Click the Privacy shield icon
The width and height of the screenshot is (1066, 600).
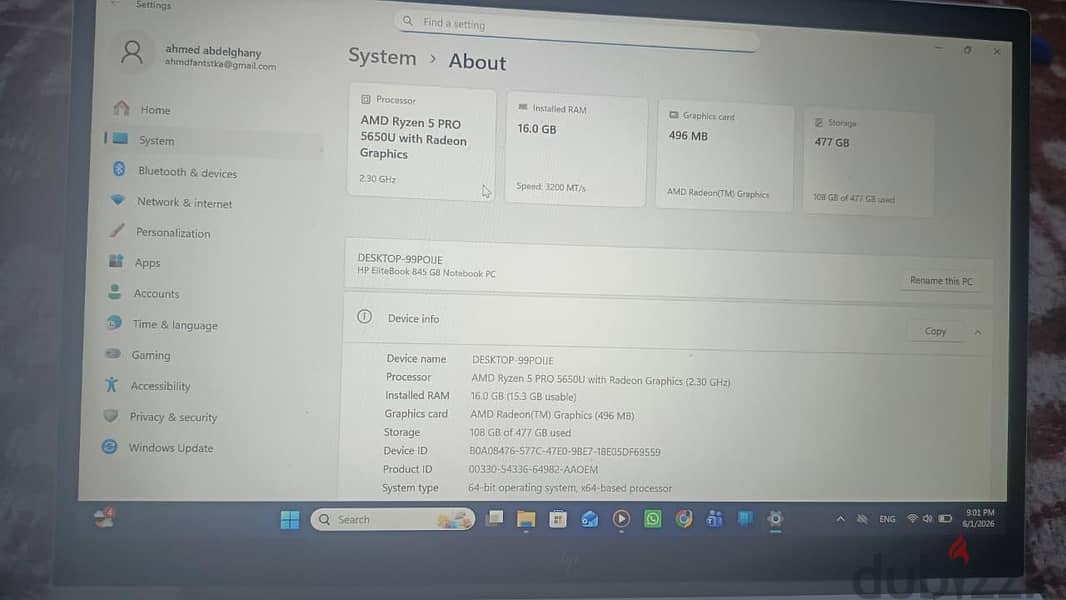[111, 415]
